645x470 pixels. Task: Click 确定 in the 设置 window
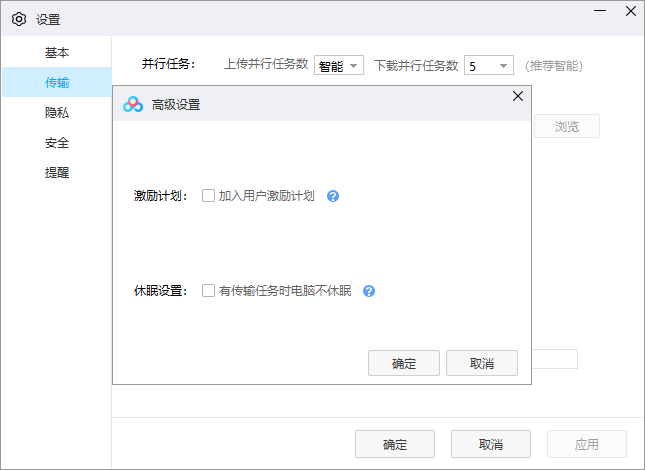395,444
